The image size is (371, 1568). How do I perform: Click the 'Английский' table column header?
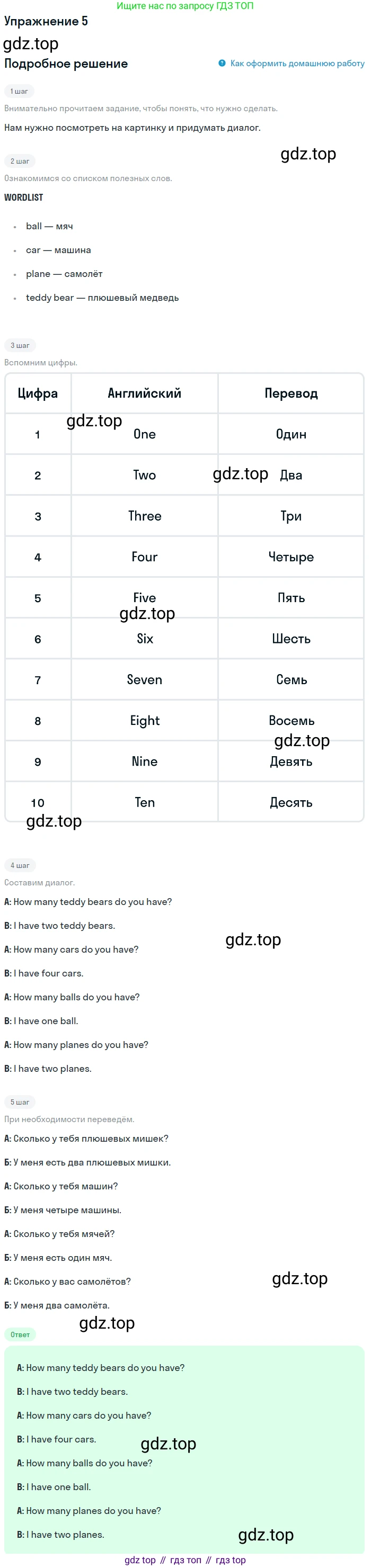click(144, 393)
